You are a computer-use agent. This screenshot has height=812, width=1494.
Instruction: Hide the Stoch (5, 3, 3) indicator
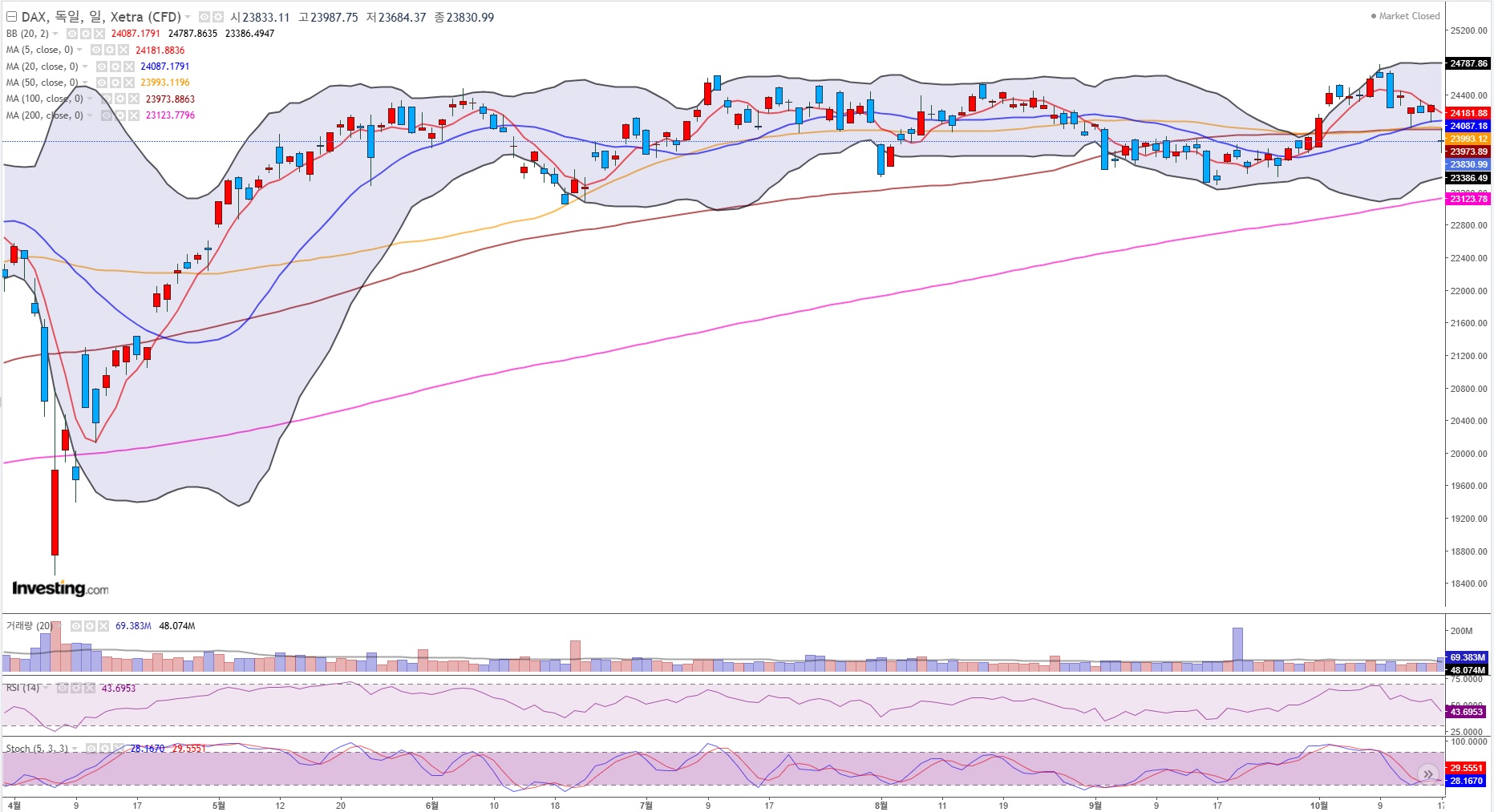click(x=91, y=749)
